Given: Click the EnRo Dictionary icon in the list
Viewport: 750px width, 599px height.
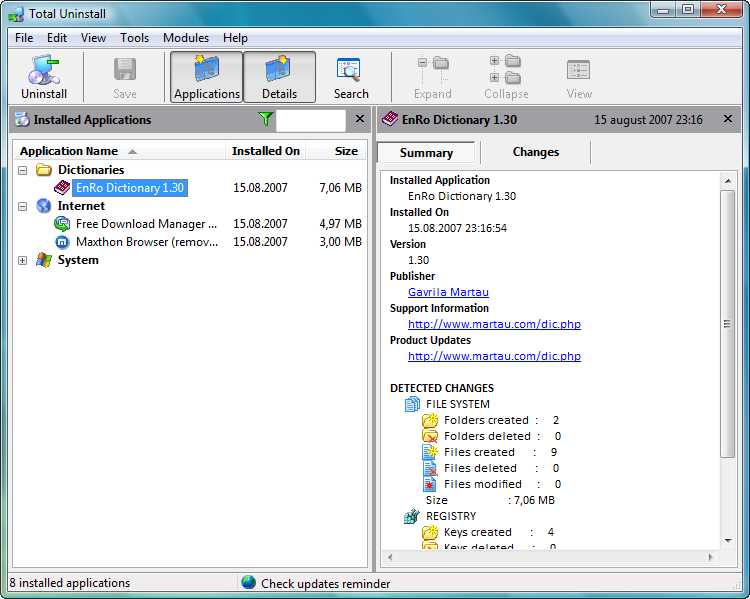Looking at the screenshot, I should pyautogui.click(x=62, y=188).
